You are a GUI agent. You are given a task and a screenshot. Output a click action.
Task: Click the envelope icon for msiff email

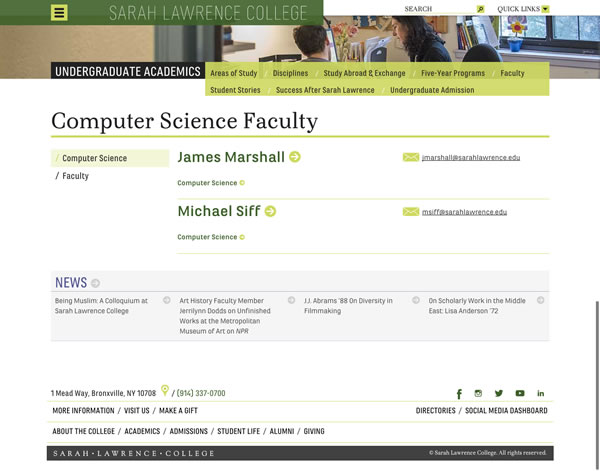(411, 212)
